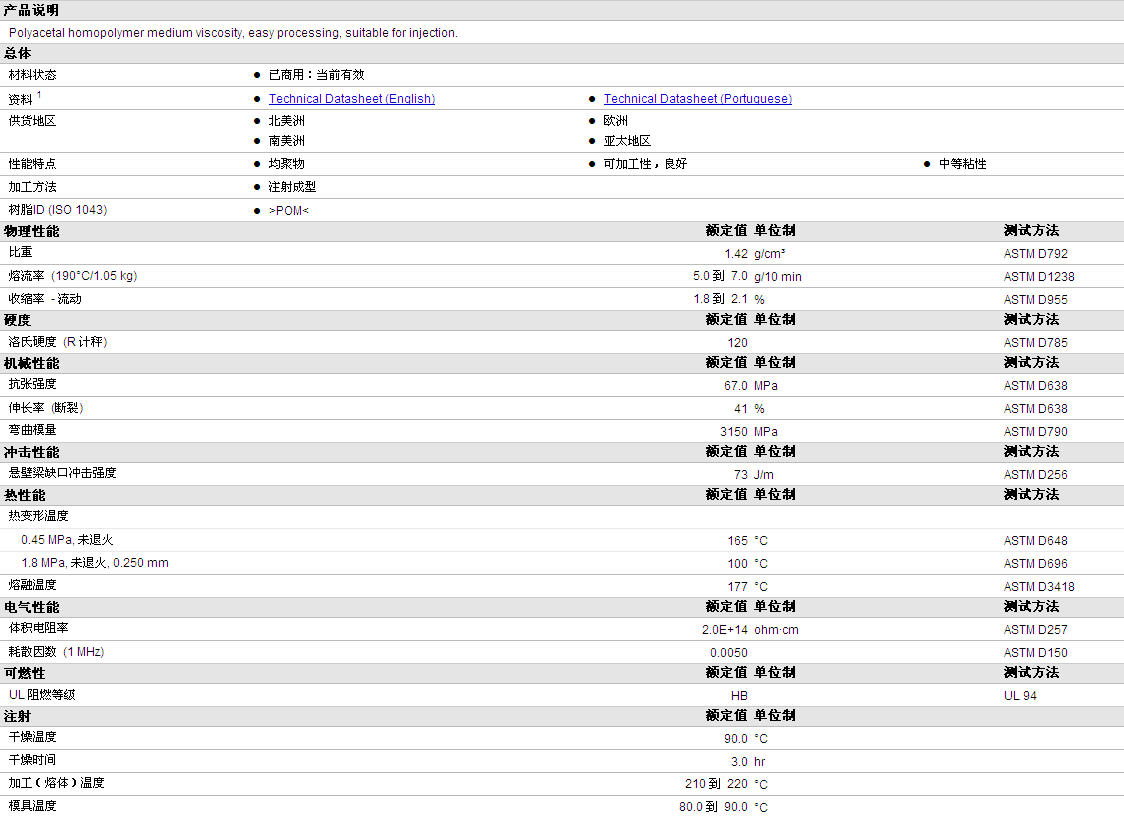Click the ASTM D1238 test method
The width and height of the screenshot is (1124, 817).
[x=1039, y=277]
